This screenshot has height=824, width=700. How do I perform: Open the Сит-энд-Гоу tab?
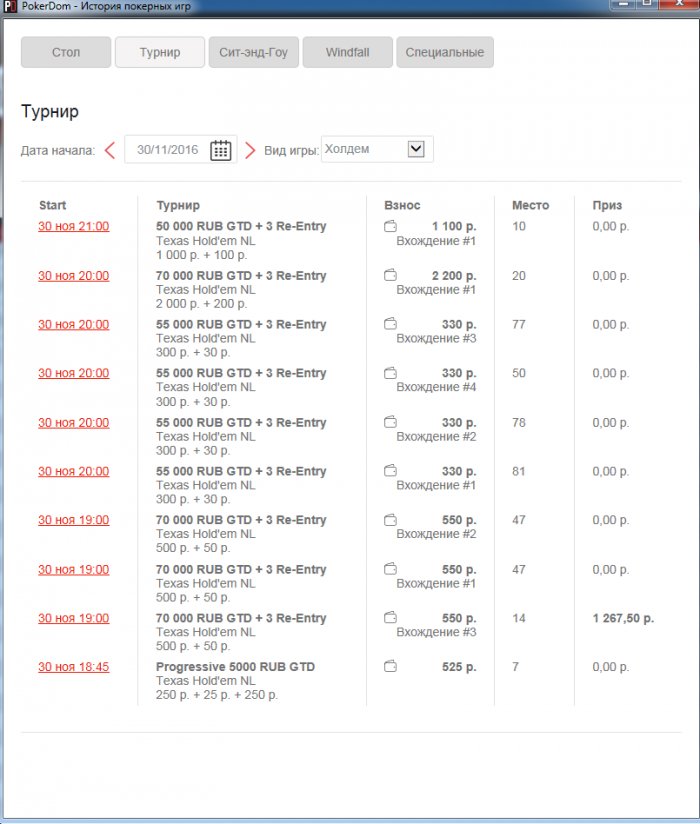(x=253, y=52)
